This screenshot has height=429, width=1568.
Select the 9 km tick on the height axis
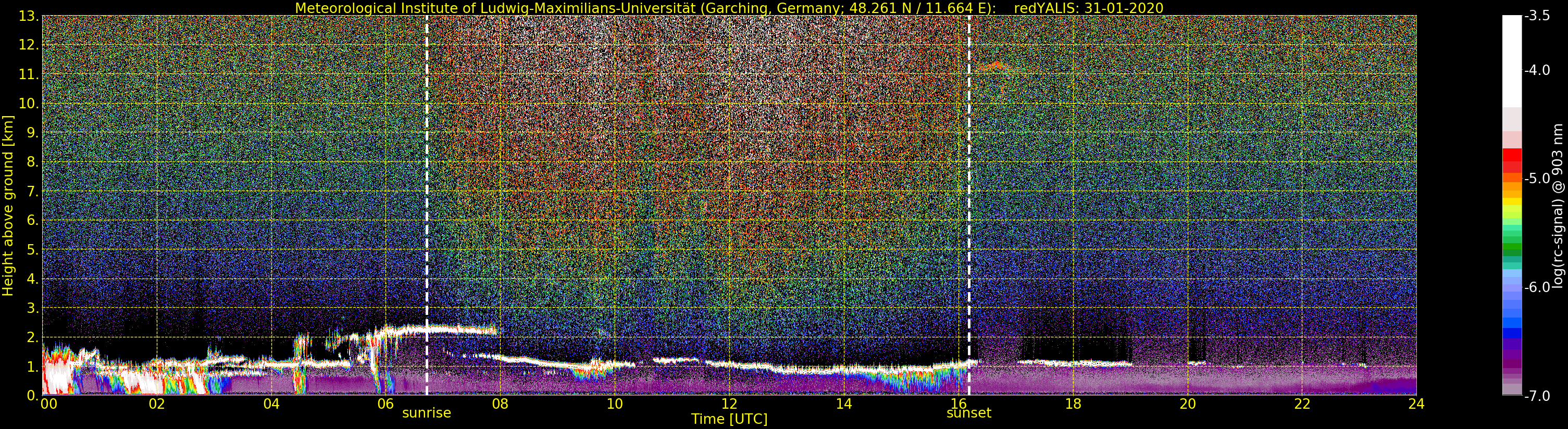coord(33,133)
